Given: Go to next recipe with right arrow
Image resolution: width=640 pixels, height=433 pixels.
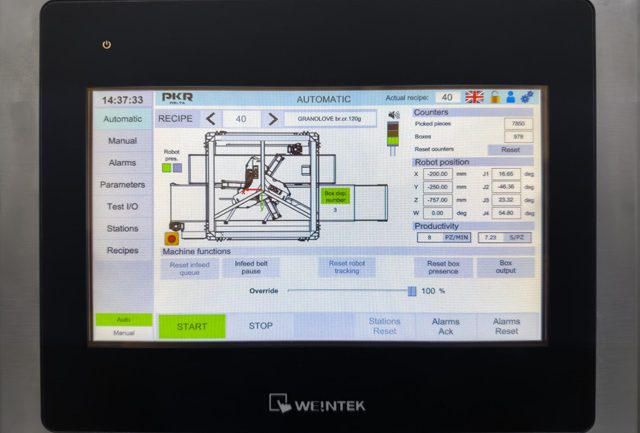Looking at the screenshot, I should [x=271, y=119].
